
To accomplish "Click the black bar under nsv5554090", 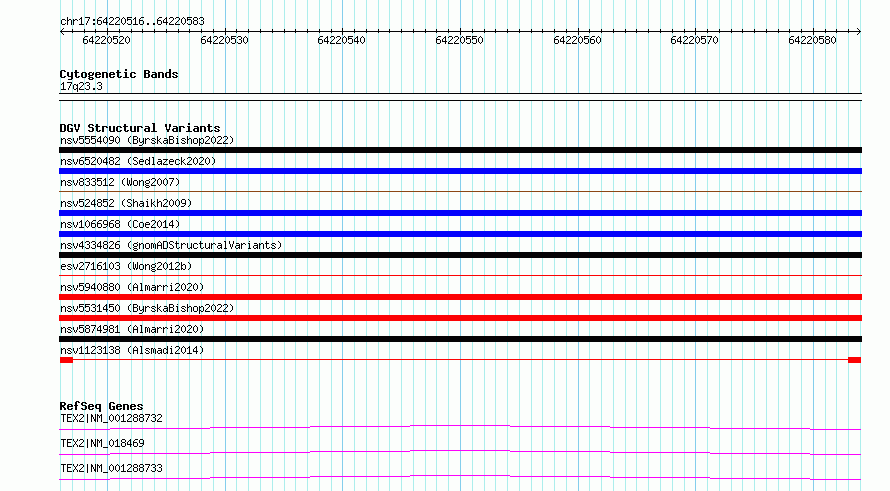I will (x=460, y=150).
